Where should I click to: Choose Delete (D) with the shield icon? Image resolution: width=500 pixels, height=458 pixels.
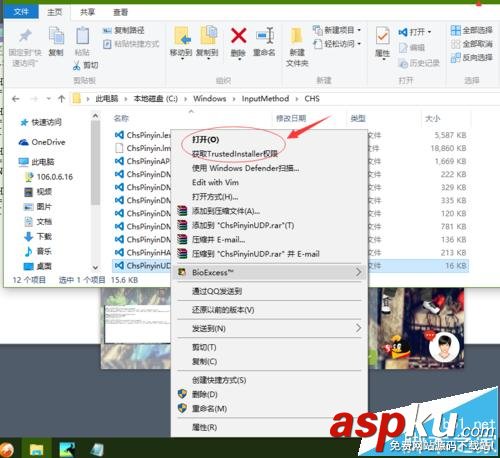(x=205, y=394)
